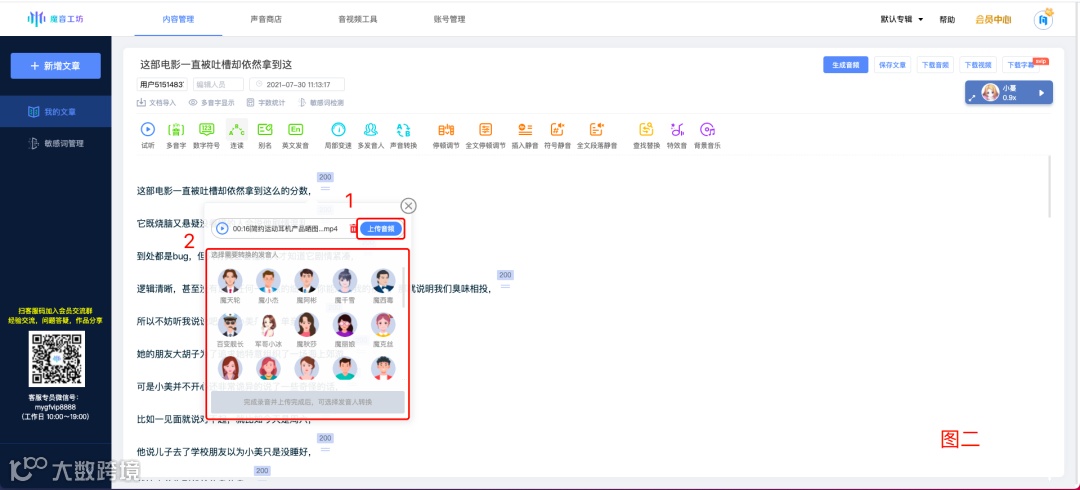Open the user avatar at top right
The width and height of the screenshot is (1080, 490).
click(1043, 20)
